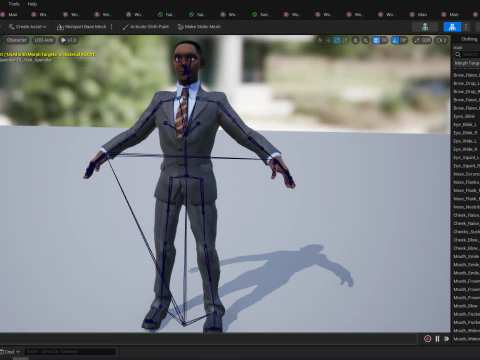Select the Eye_Wide_R morph target
The image size is (480, 360).
pyautogui.click(x=466, y=149)
